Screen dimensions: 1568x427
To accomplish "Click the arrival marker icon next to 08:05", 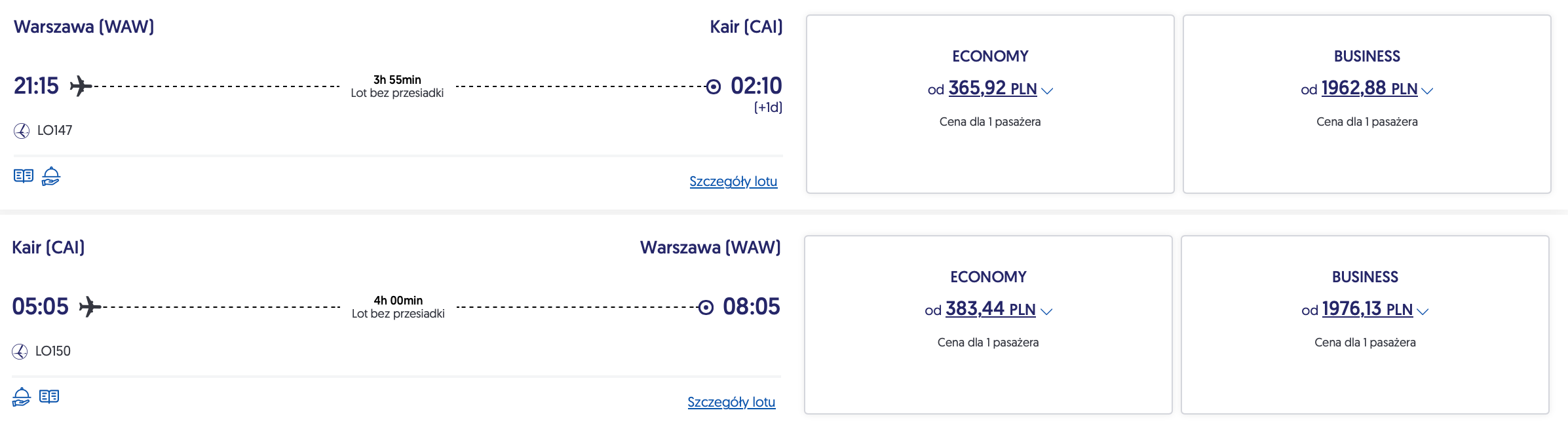I will [x=706, y=307].
